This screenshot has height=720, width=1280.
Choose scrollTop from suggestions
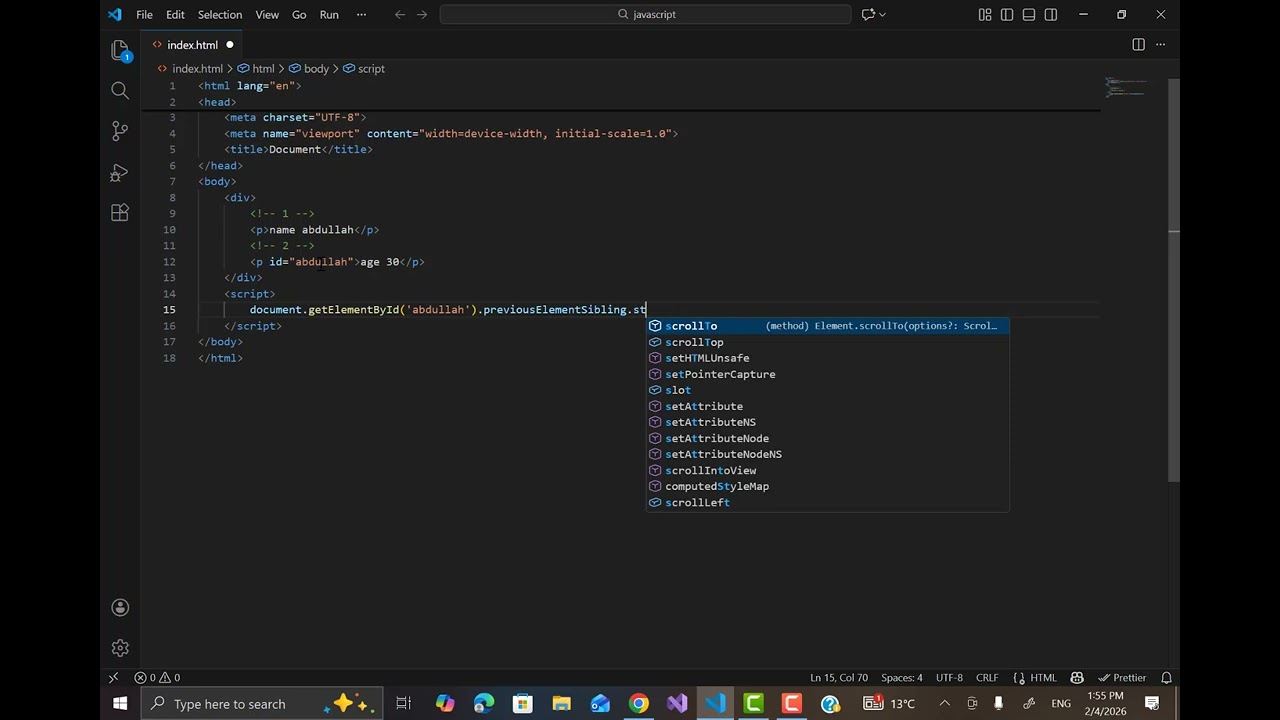click(827, 342)
